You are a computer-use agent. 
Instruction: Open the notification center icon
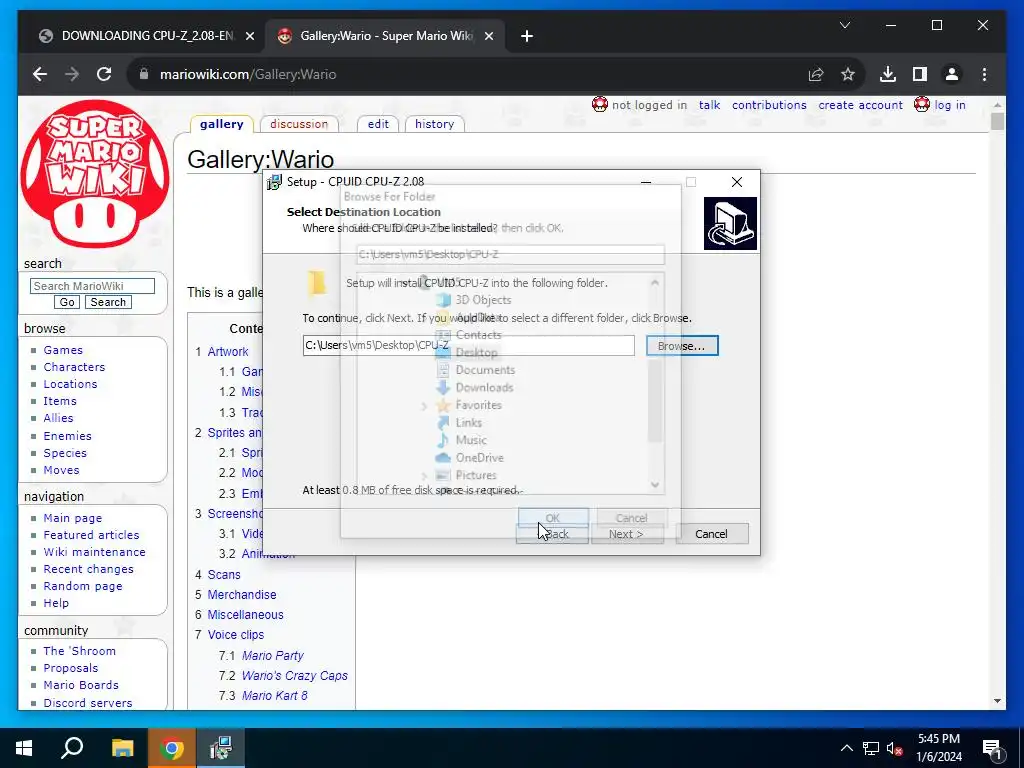(992, 749)
